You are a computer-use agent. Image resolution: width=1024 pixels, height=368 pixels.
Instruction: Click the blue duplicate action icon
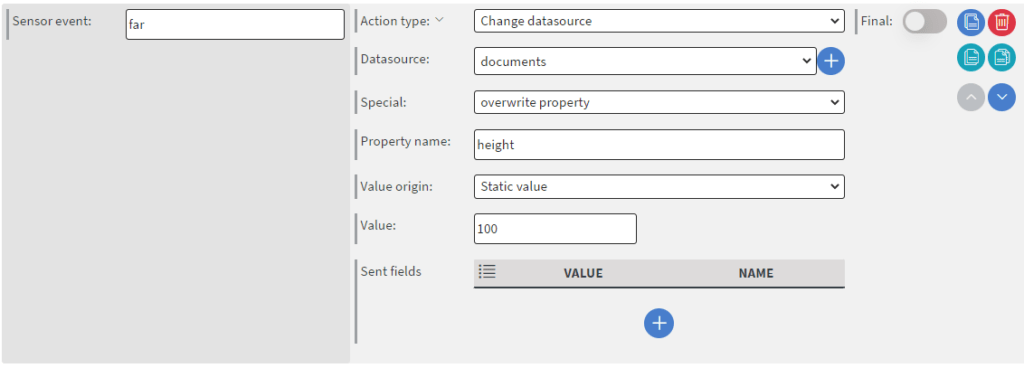[x=971, y=22]
